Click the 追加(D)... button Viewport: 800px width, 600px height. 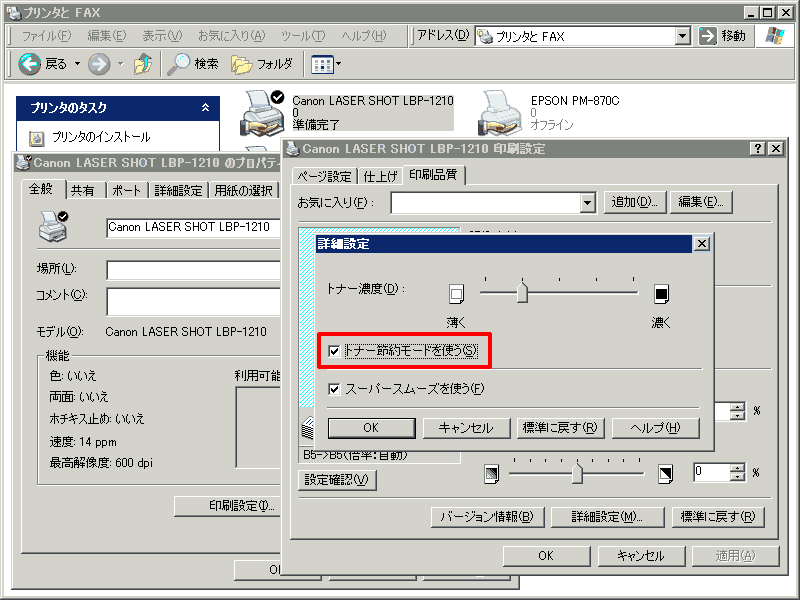[635, 202]
